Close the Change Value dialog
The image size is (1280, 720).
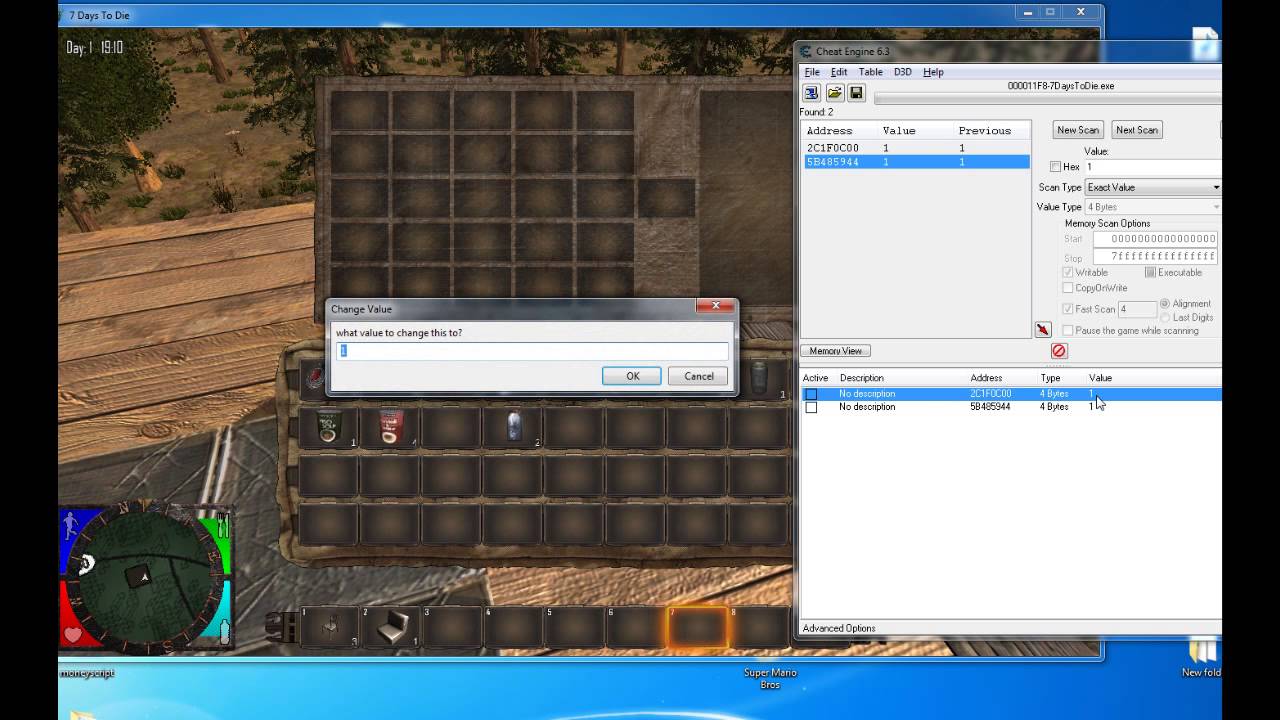coord(715,306)
